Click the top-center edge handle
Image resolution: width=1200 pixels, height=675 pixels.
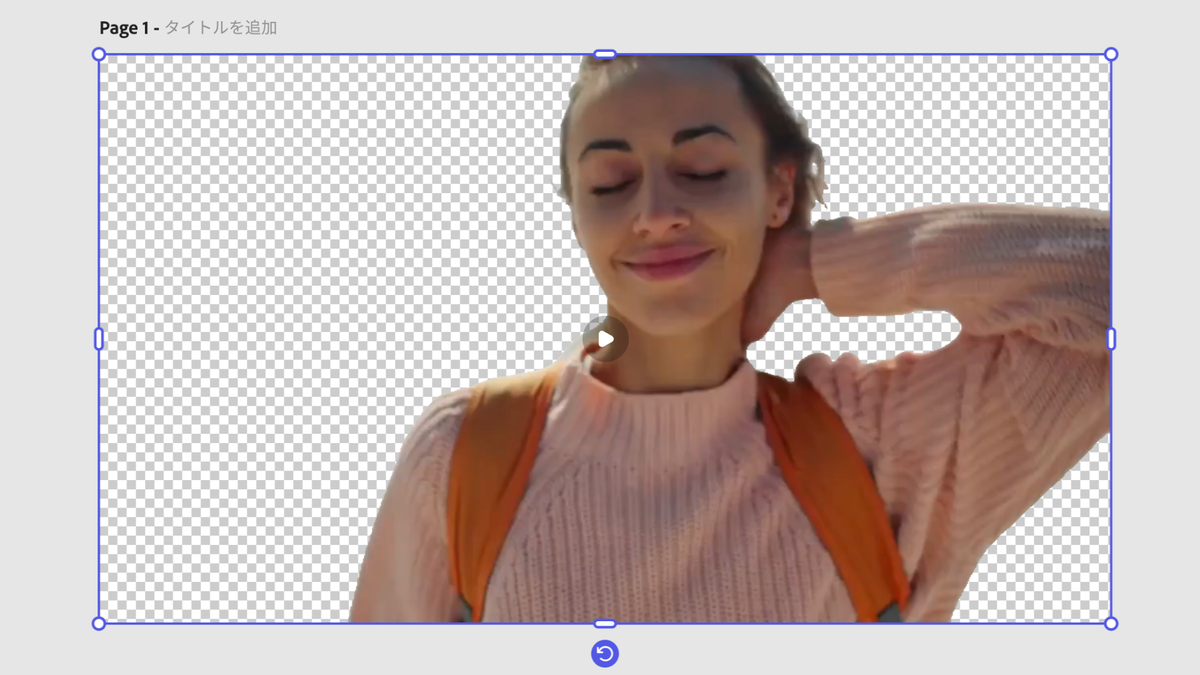tap(605, 54)
